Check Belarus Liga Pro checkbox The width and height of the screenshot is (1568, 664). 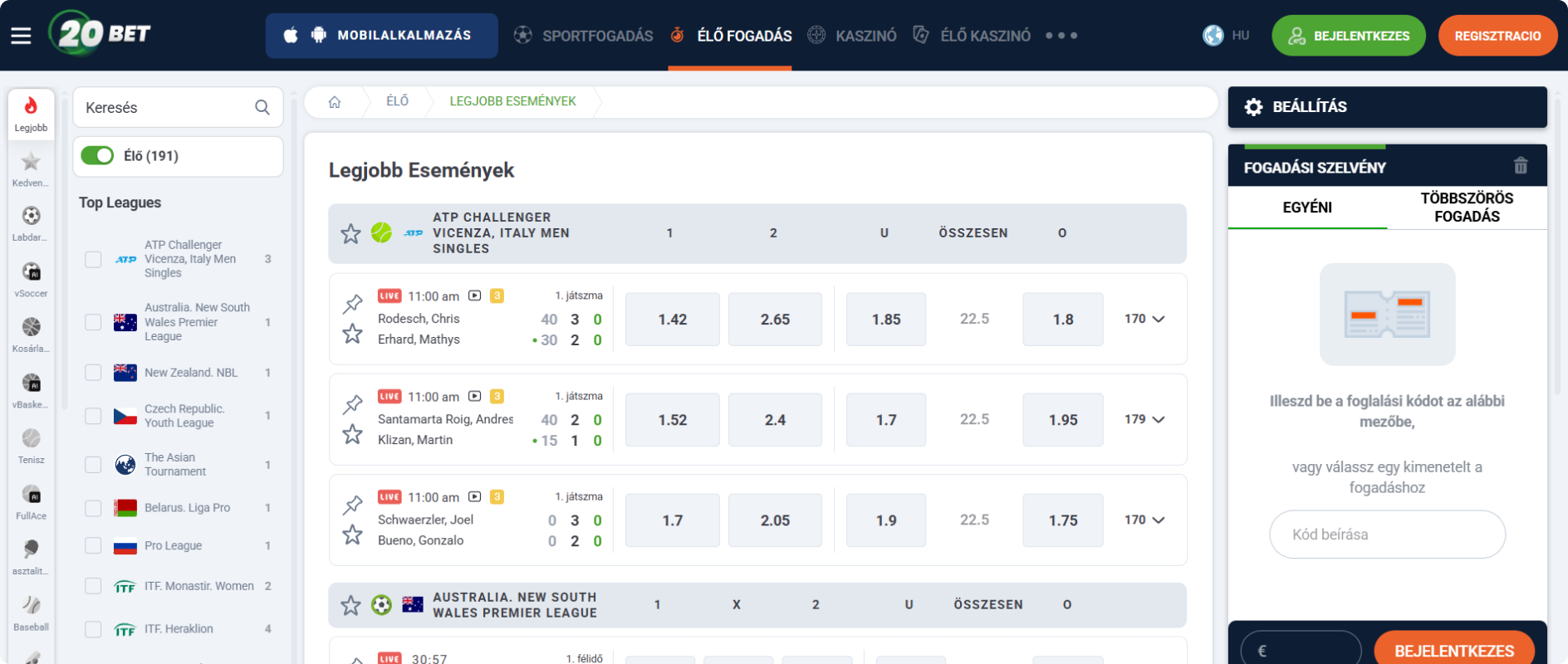(93, 508)
